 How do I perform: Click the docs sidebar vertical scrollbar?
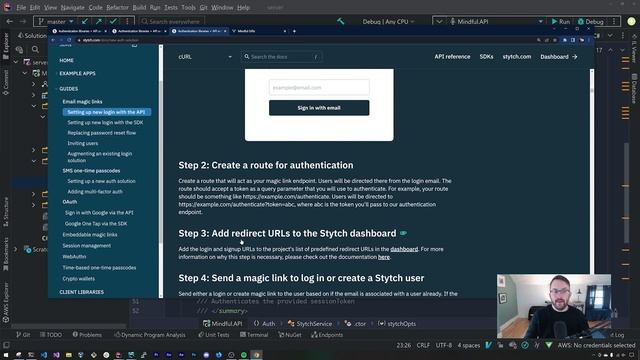(x=161, y=171)
